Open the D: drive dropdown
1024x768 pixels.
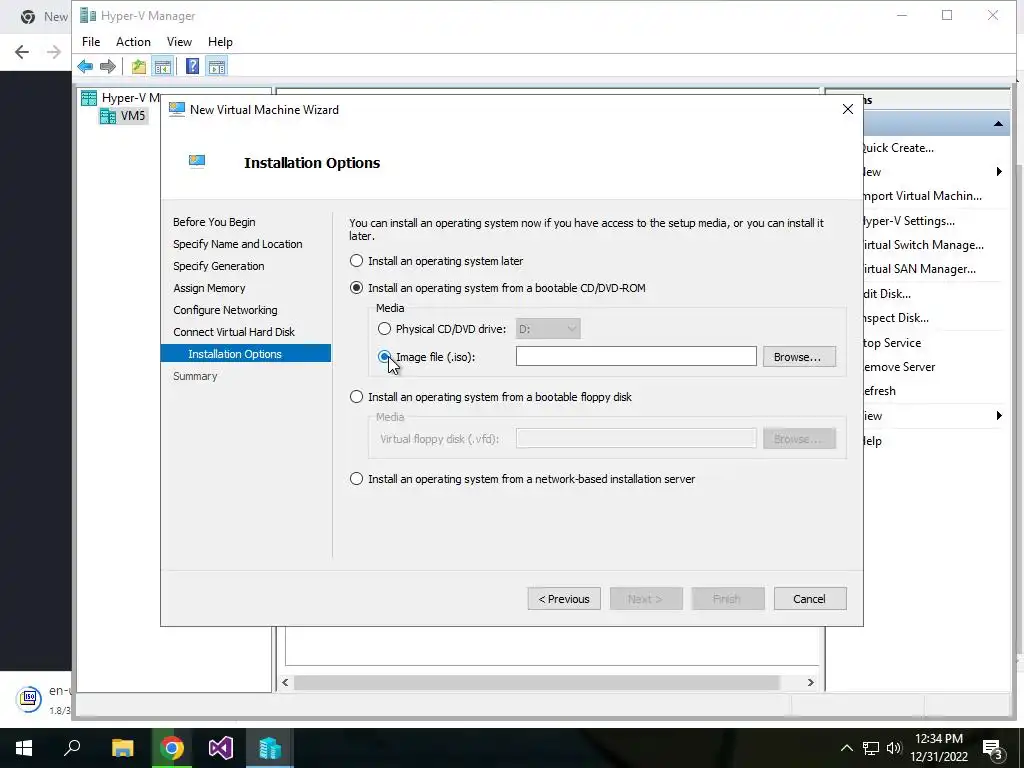pyautogui.click(x=548, y=329)
